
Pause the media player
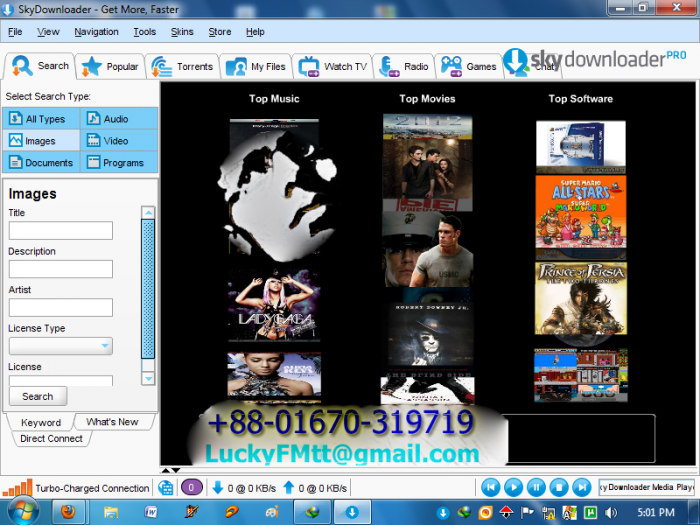point(536,487)
